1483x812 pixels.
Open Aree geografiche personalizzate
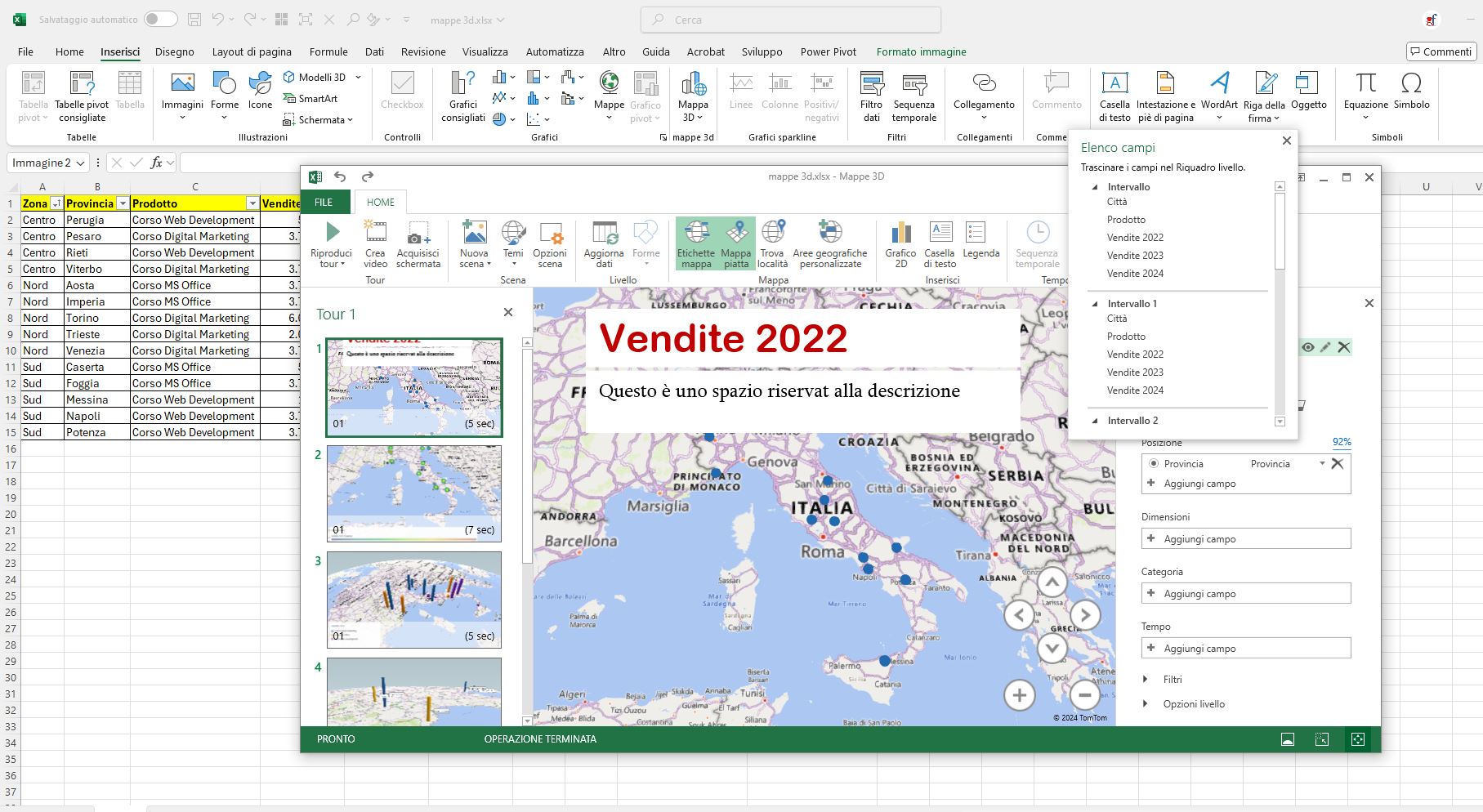[x=830, y=243]
